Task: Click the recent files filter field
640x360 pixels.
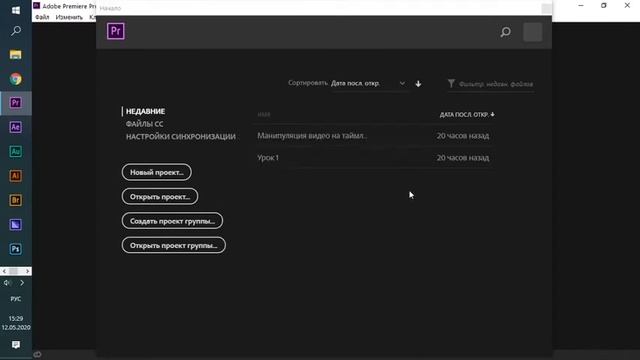Action: tap(496, 84)
